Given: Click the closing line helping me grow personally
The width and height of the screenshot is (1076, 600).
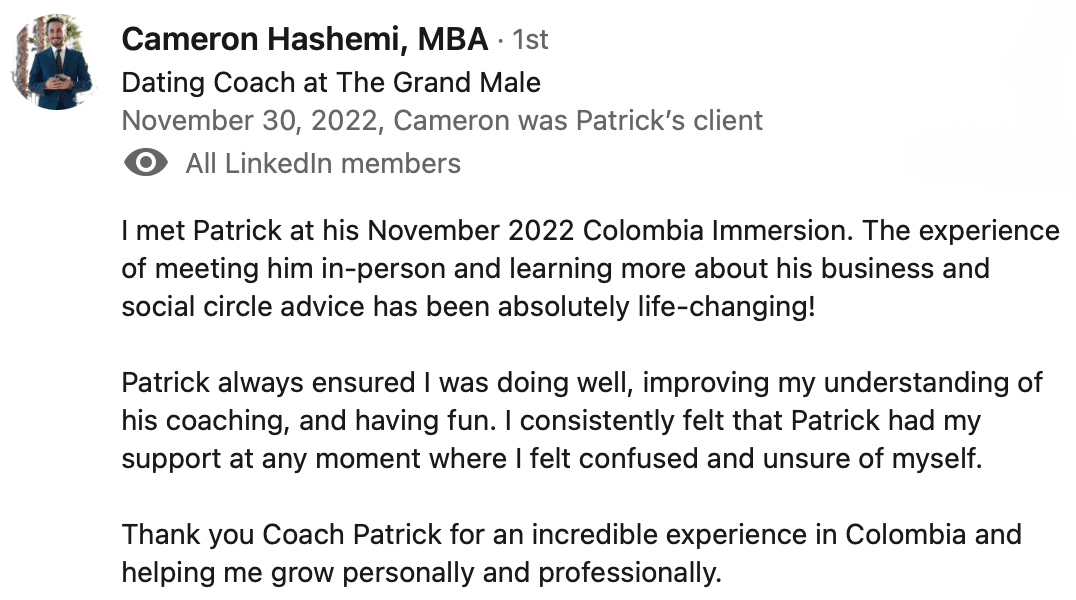Looking at the screenshot, I should (421, 573).
